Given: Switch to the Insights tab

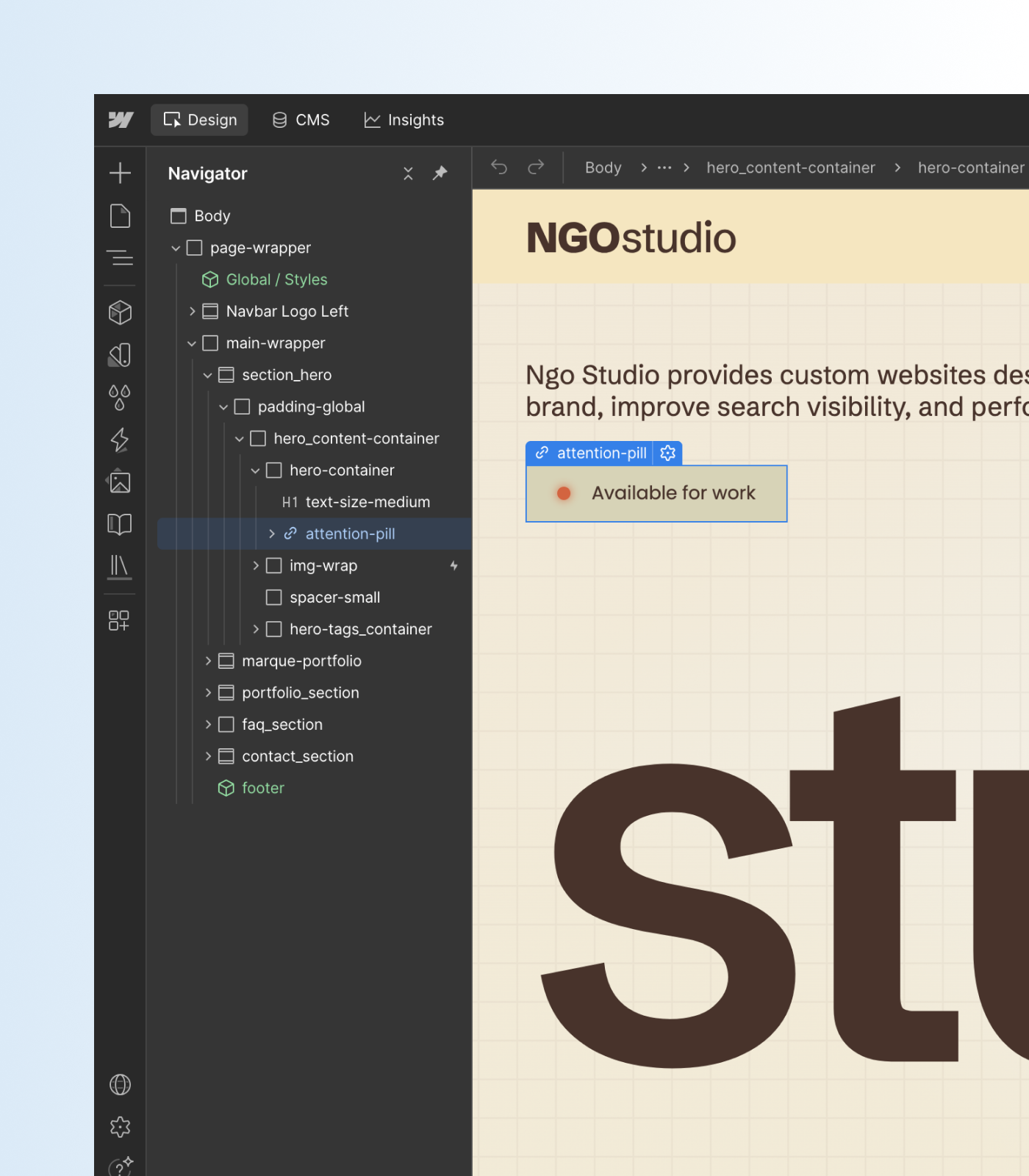Looking at the screenshot, I should [x=404, y=120].
